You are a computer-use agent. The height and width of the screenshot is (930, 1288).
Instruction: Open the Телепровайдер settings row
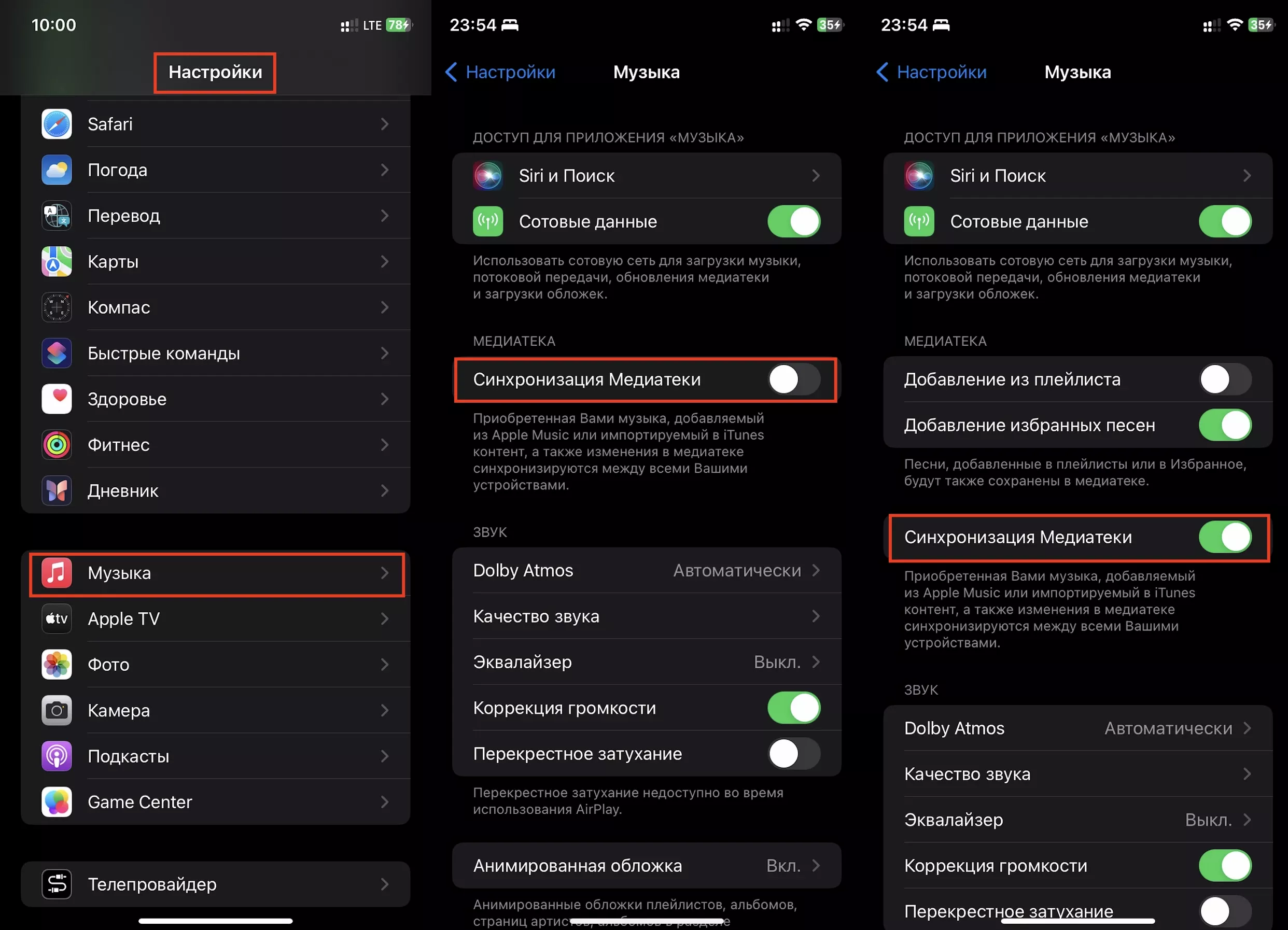[215, 884]
